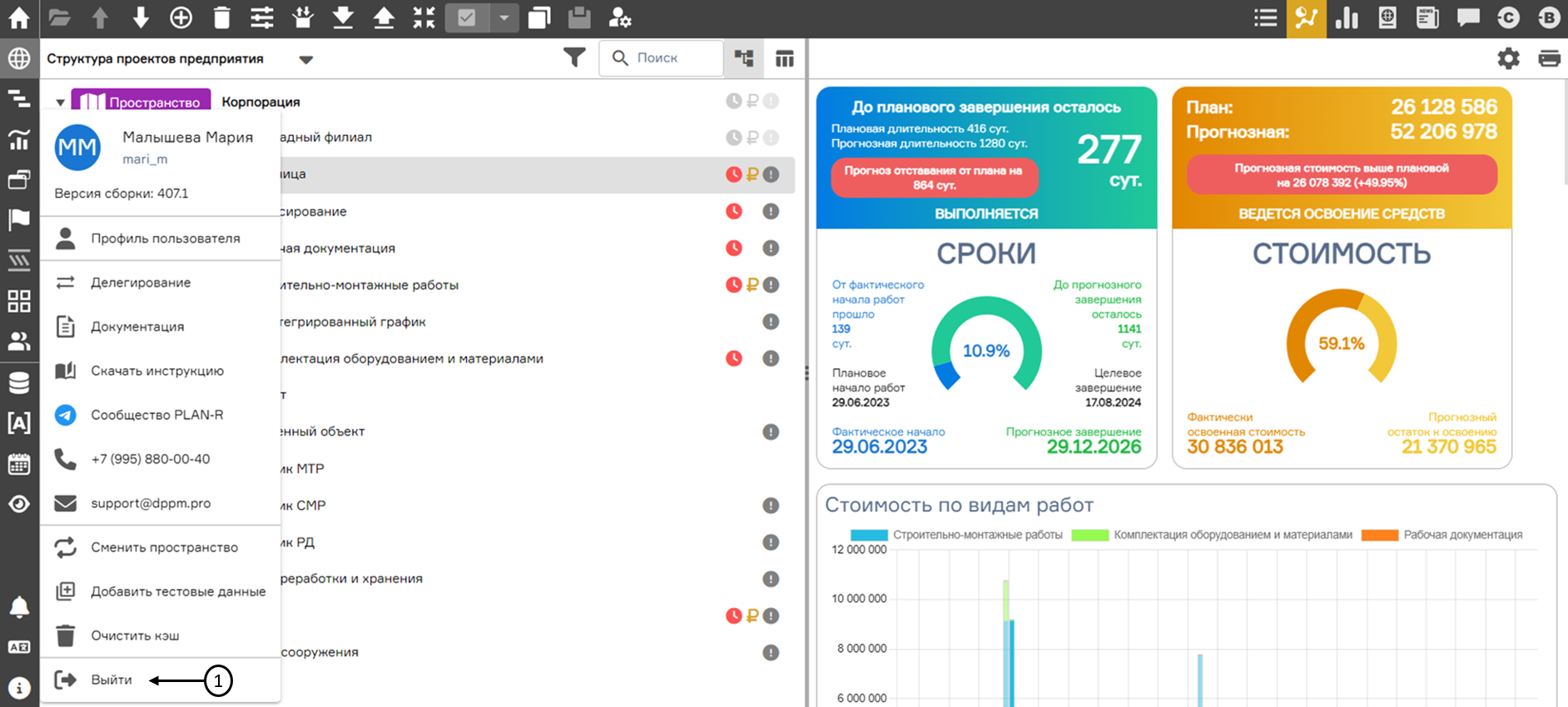Select Делегирование in the user menu
This screenshot has width=1568, height=707.
[x=161, y=282]
